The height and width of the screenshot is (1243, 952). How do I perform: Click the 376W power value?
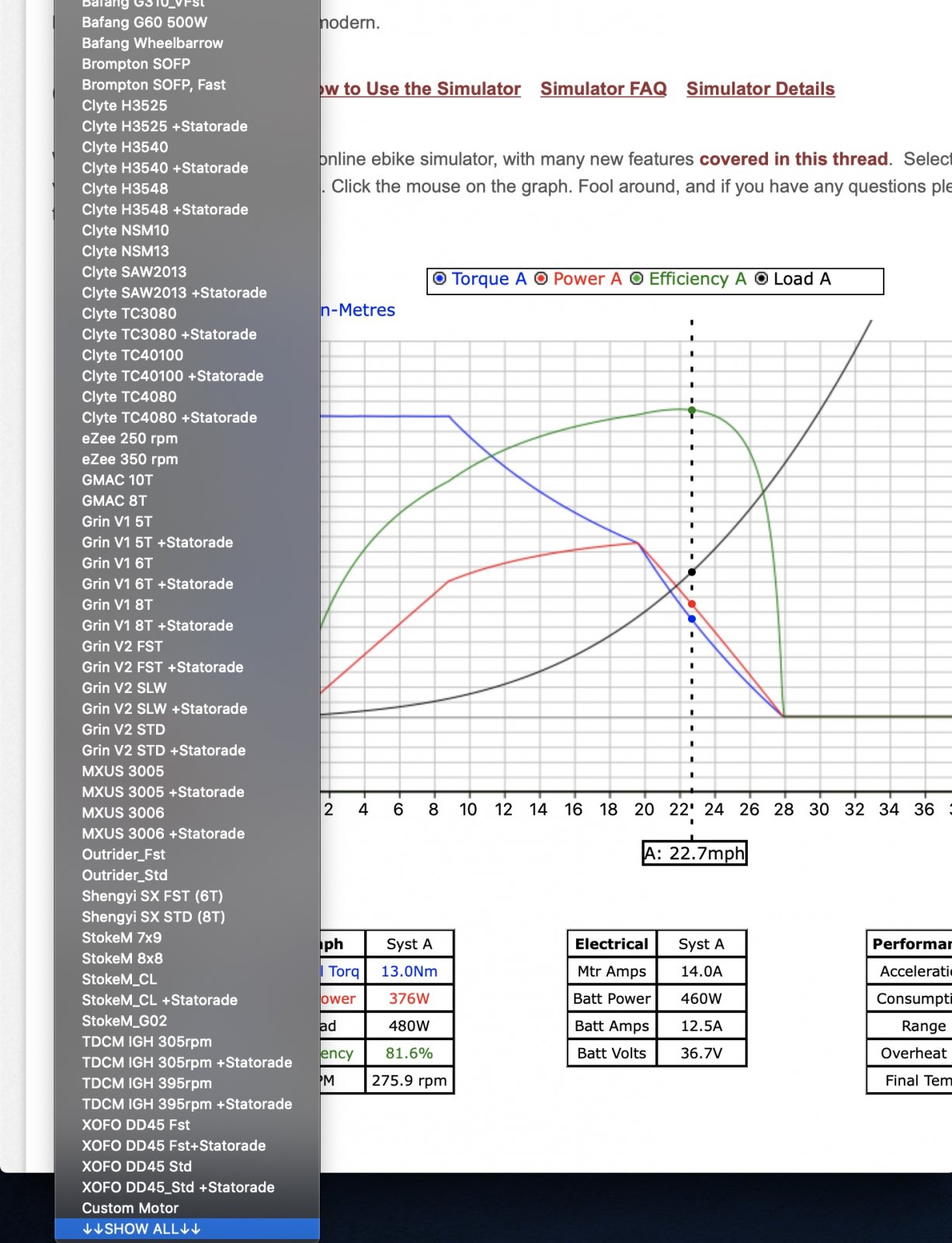click(x=409, y=998)
